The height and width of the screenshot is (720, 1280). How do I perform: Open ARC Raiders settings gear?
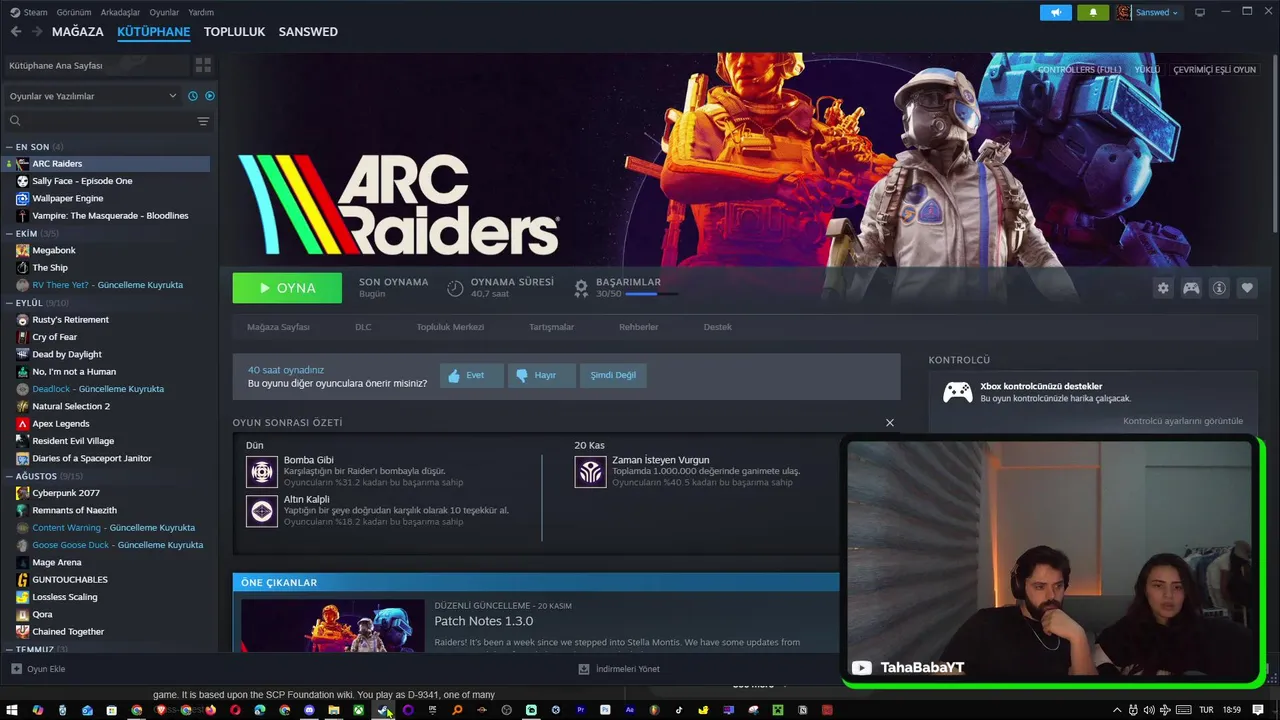pos(1163,288)
